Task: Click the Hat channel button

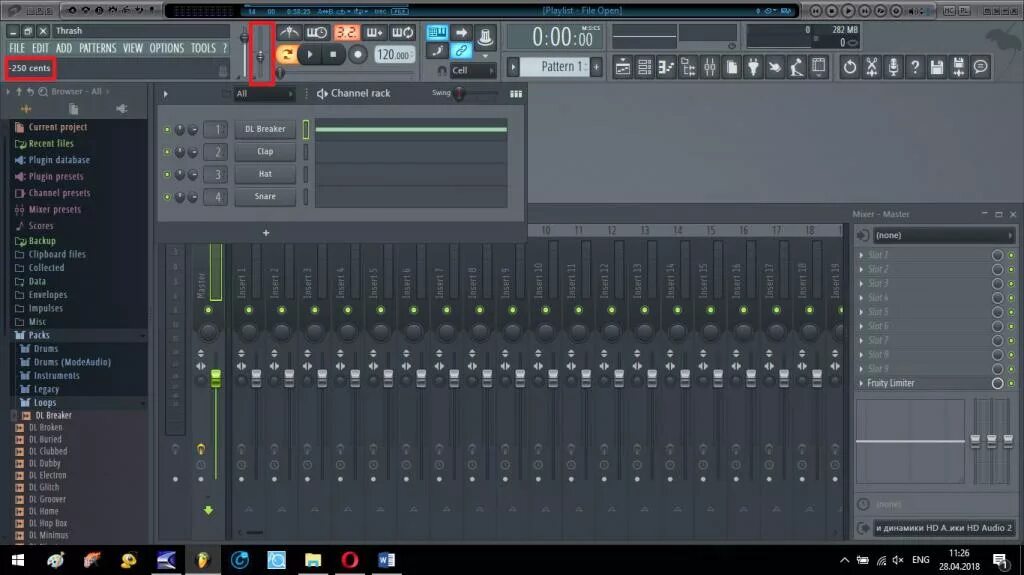Action: tap(265, 174)
